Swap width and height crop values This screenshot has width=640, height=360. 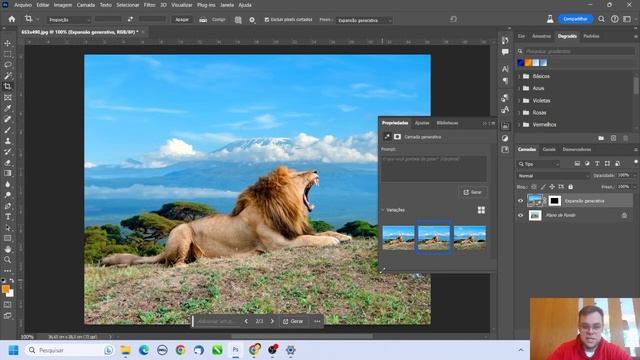[130, 19]
